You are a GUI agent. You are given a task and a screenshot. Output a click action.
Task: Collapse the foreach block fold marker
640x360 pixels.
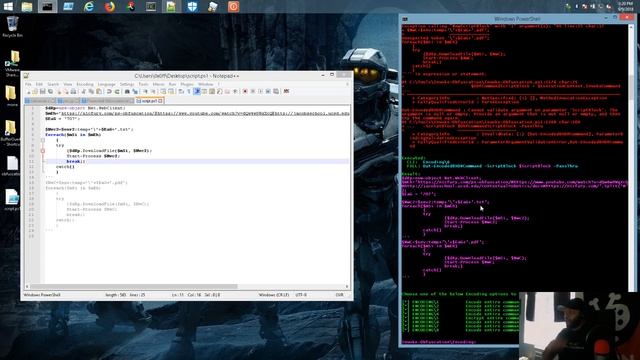click(42, 140)
